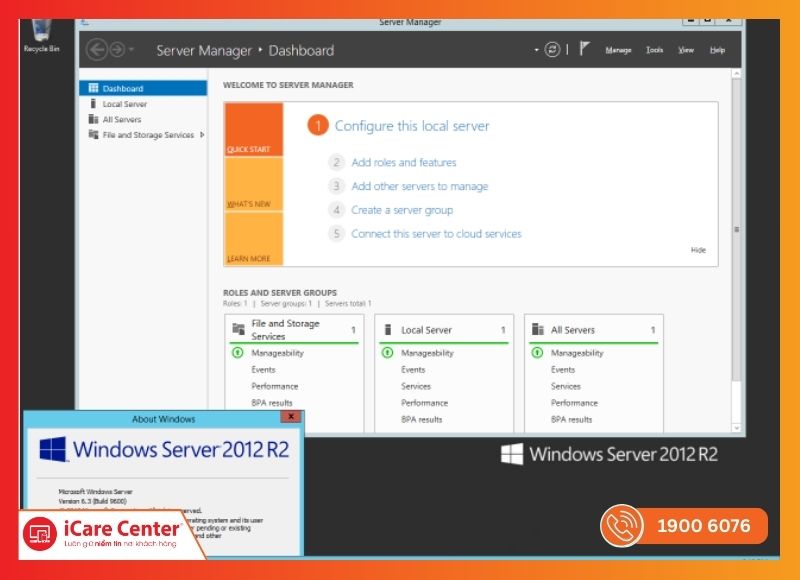Image resolution: width=800 pixels, height=580 pixels.
Task: Click the Dashboard grid icon in sidebar
Action: [x=93, y=88]
